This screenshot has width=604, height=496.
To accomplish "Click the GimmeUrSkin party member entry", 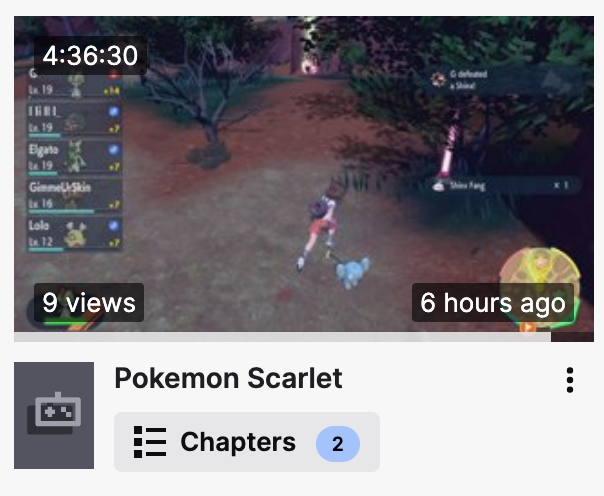I will tap(75, 196).
